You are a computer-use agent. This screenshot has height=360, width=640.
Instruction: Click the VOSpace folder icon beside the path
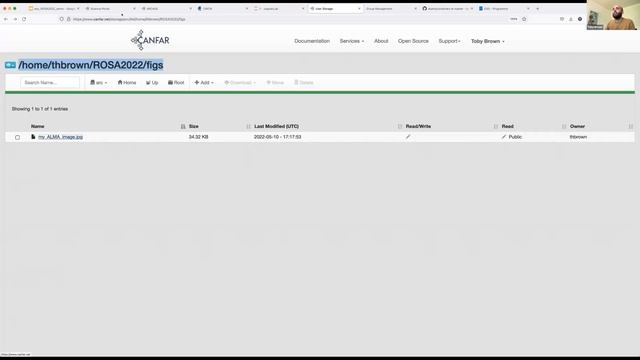[x=10, y=65]
